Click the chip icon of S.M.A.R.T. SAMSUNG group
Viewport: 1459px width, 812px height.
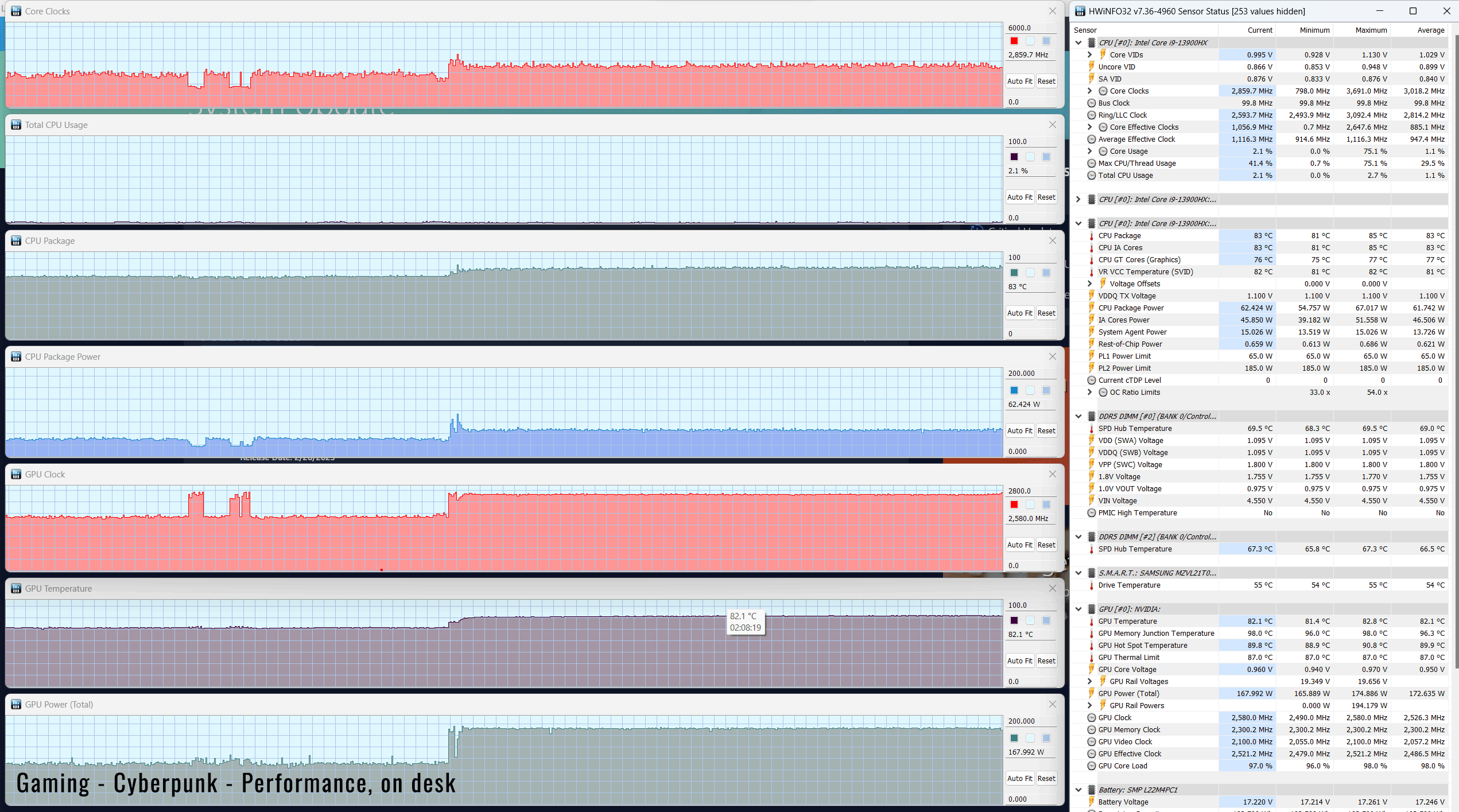pos(1091,573)
